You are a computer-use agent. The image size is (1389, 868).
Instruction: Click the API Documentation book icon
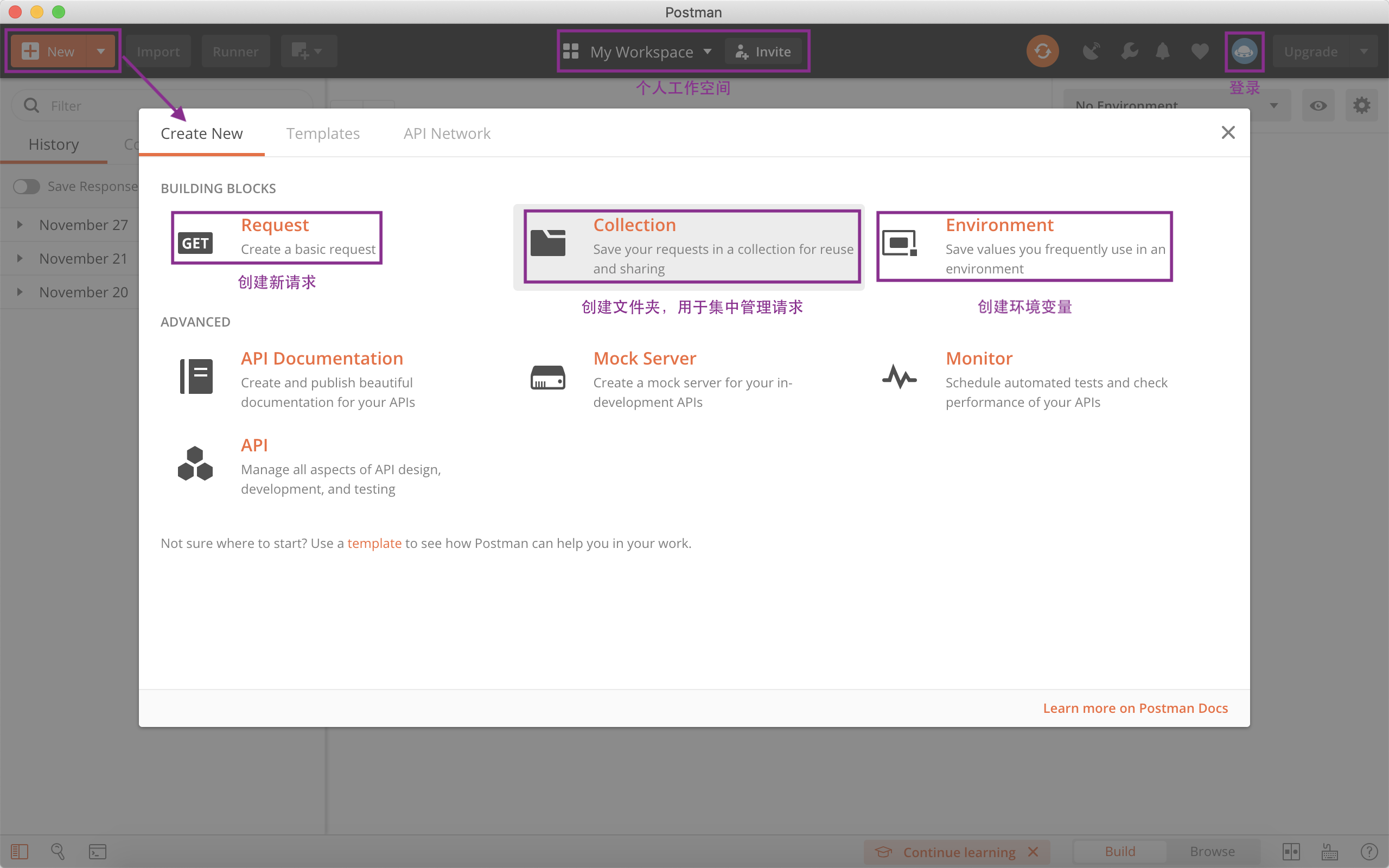[196, 376]
